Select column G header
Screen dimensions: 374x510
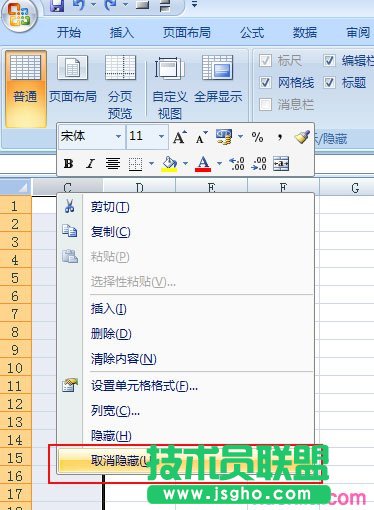click(347, 188)
